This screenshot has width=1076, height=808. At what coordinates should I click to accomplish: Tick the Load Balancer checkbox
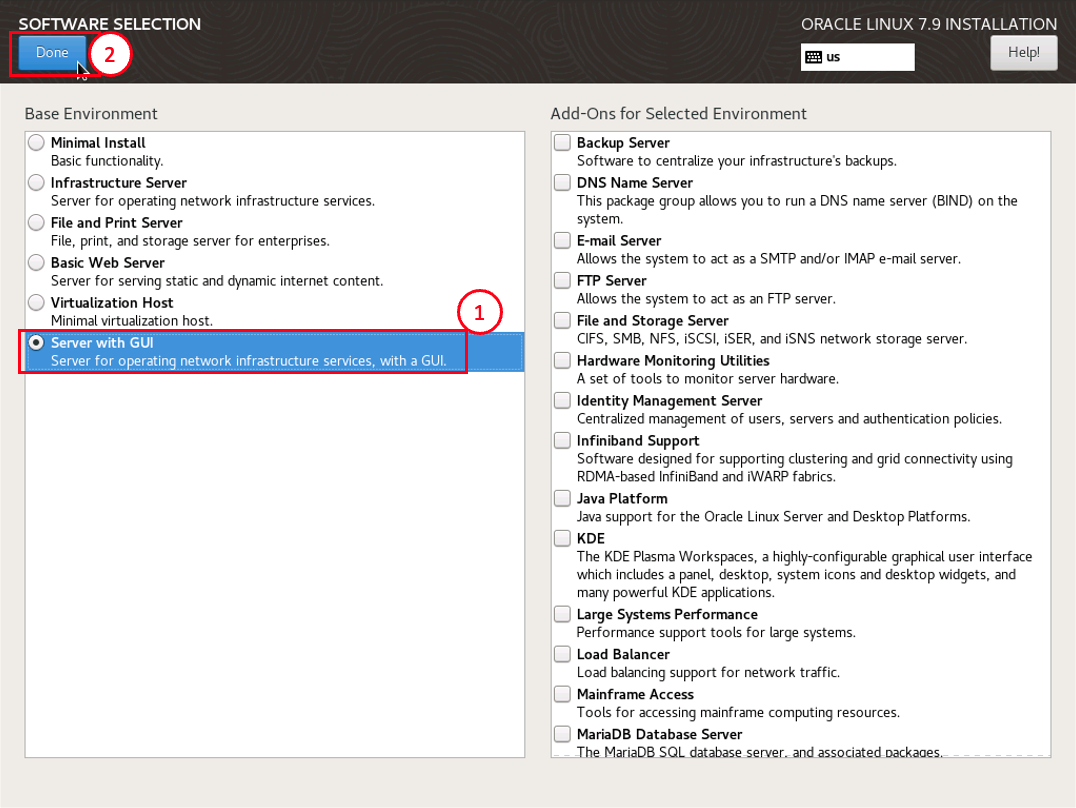tap(563, 655)
